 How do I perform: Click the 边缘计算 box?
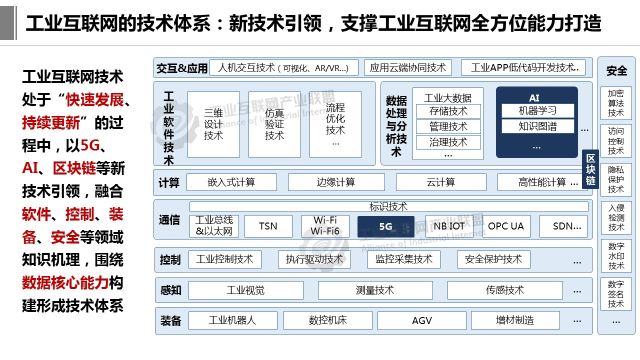pos(336,182)
